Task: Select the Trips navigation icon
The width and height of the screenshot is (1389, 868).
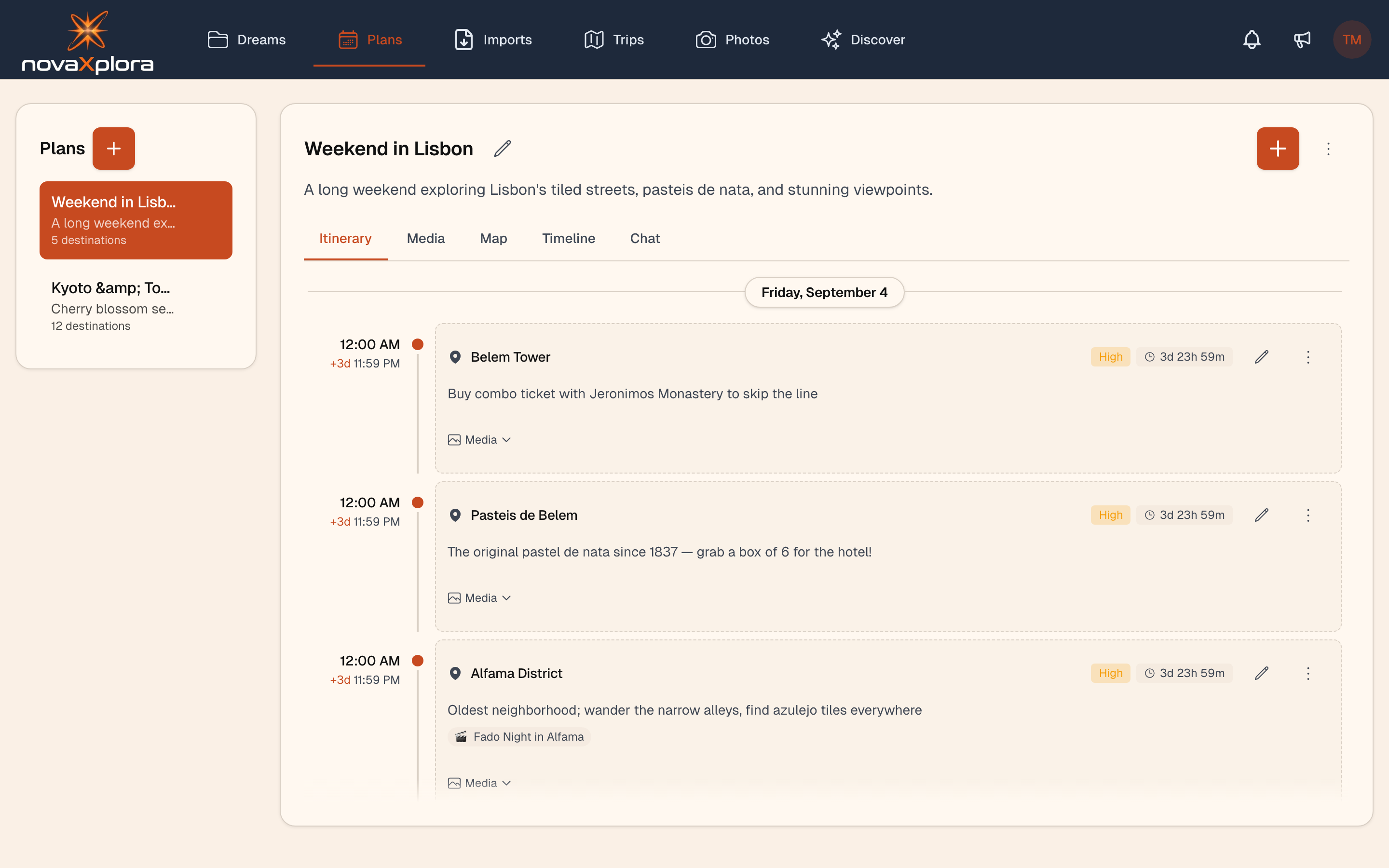Action: [x=594, y=40]
